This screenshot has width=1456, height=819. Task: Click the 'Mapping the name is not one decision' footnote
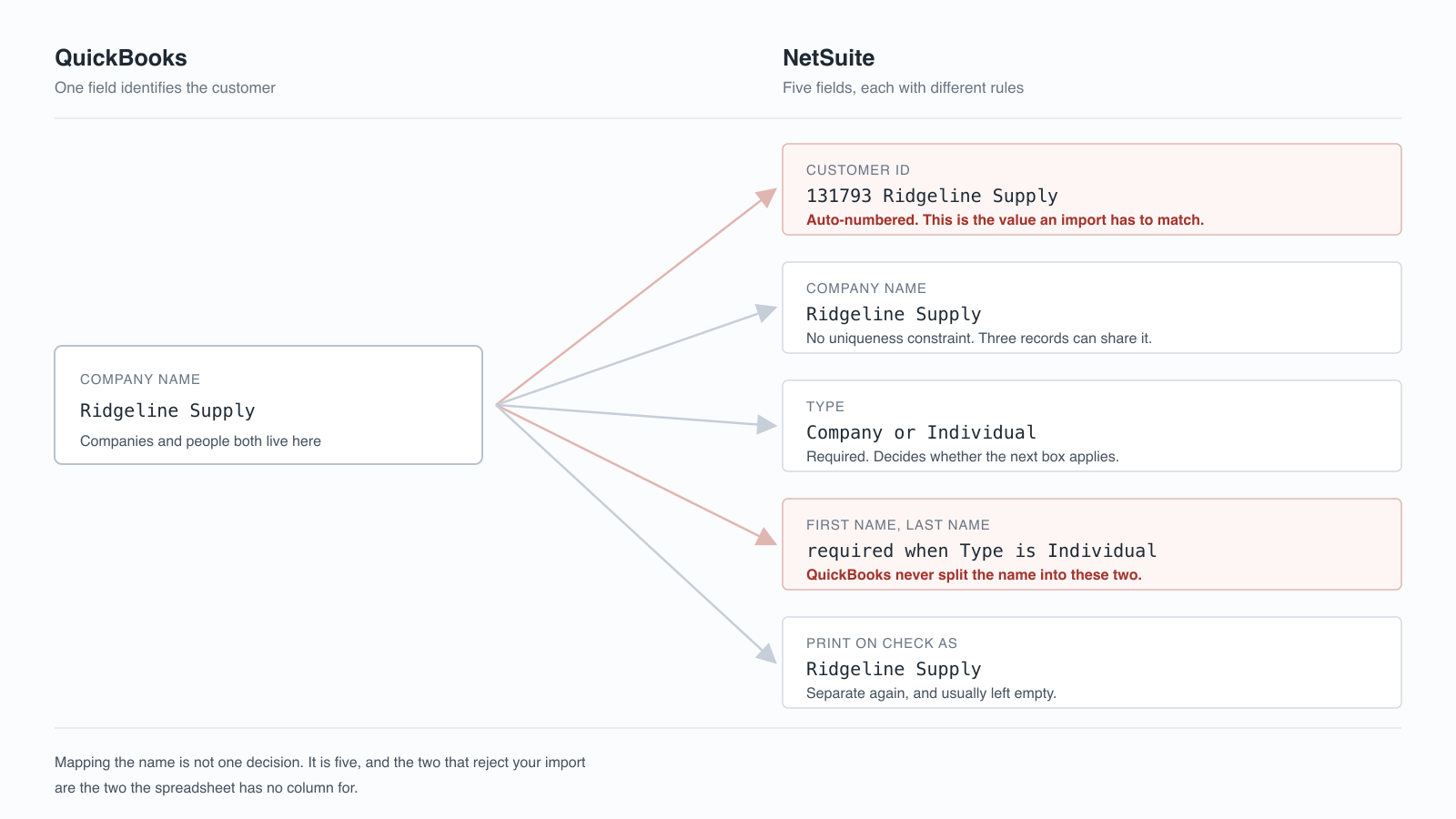[320, 775]
